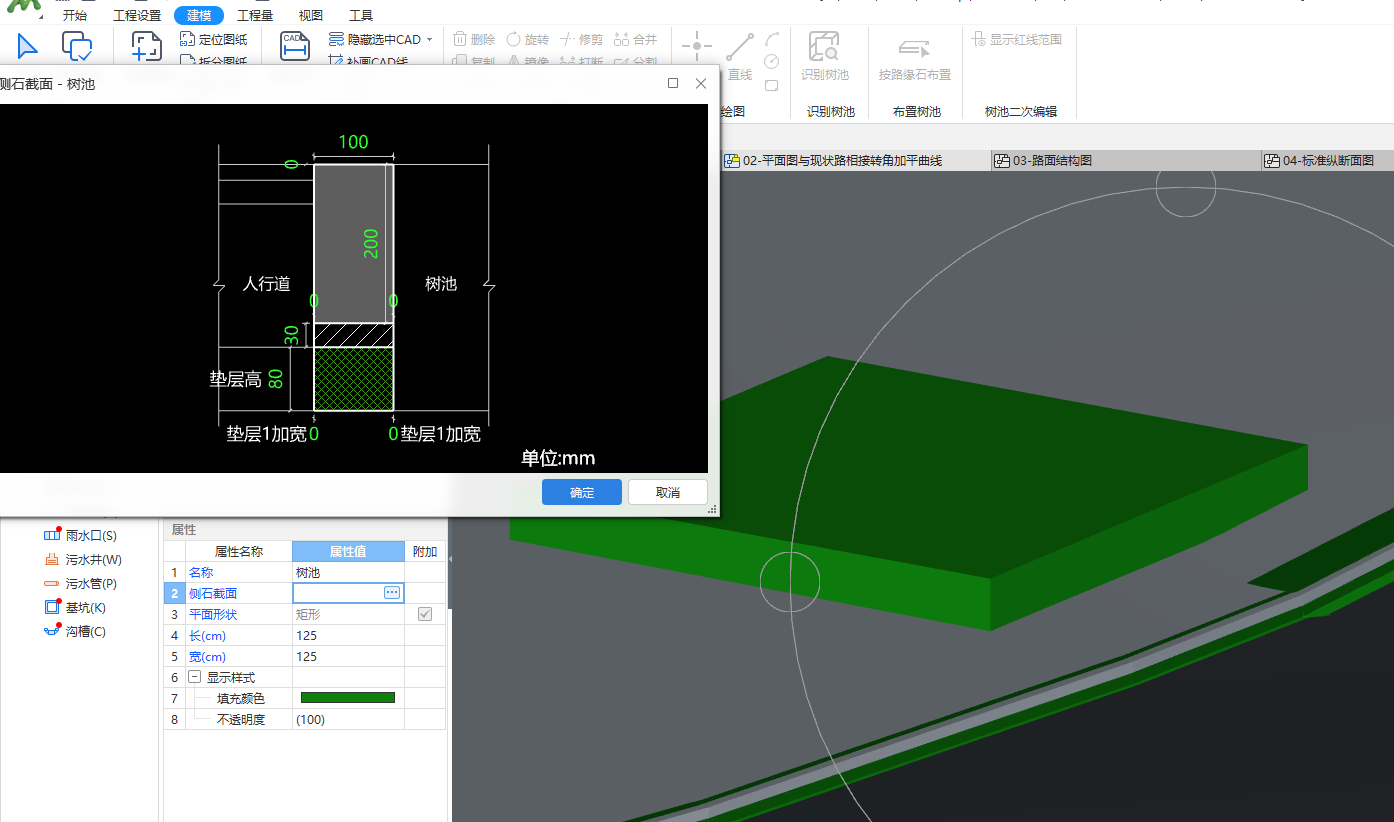The image size is (1394, 822).
Task: Open the 开始 menu tab
Action: pos(74,15)
